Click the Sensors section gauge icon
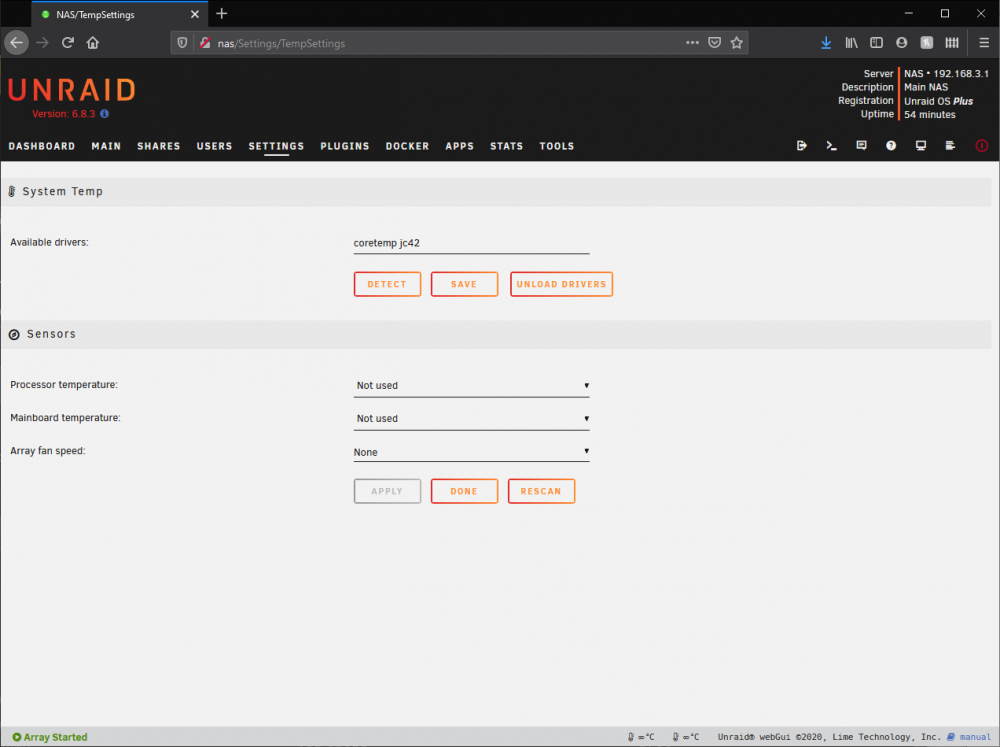The width and height of the screenshot is (1000, 747). [14, 334]
